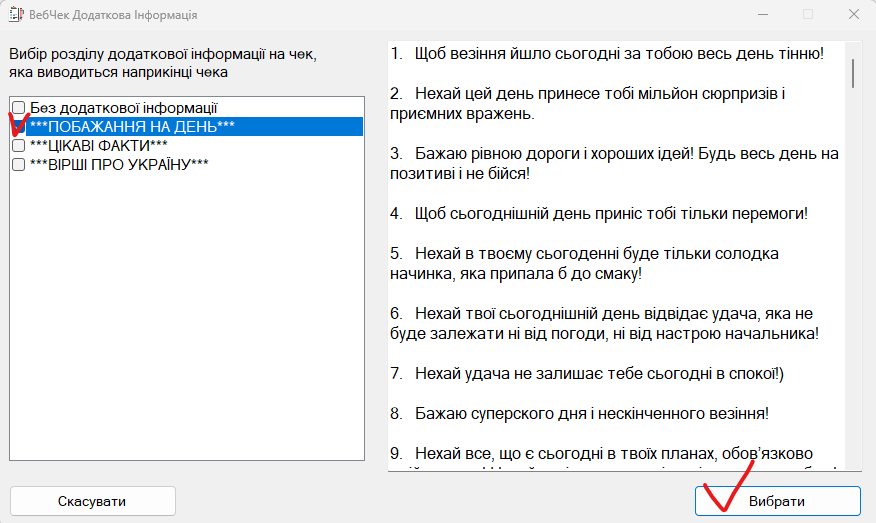Click the greyed-out maximize window button
Screen dimensions: 876x523
(808, 15)
